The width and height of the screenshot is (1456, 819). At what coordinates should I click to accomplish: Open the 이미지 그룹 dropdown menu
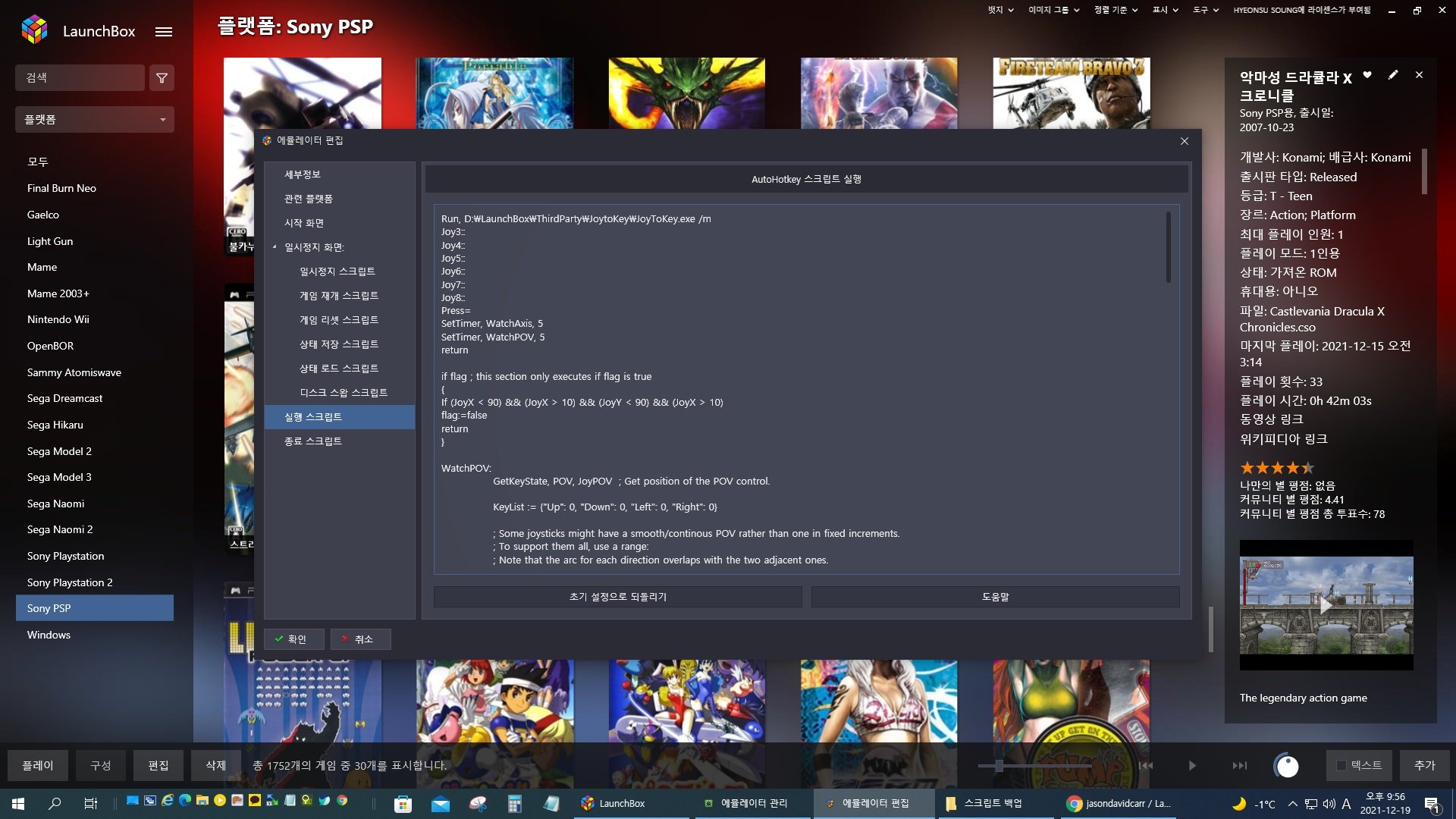1053,10
